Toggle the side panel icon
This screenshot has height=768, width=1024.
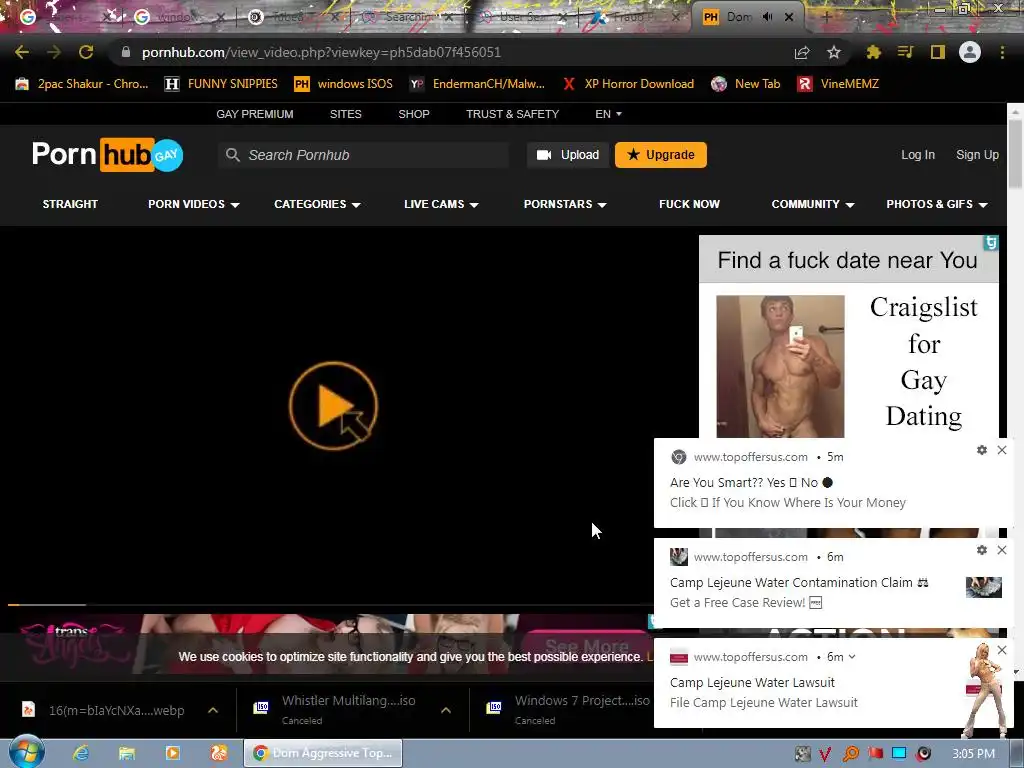[938, 52]
